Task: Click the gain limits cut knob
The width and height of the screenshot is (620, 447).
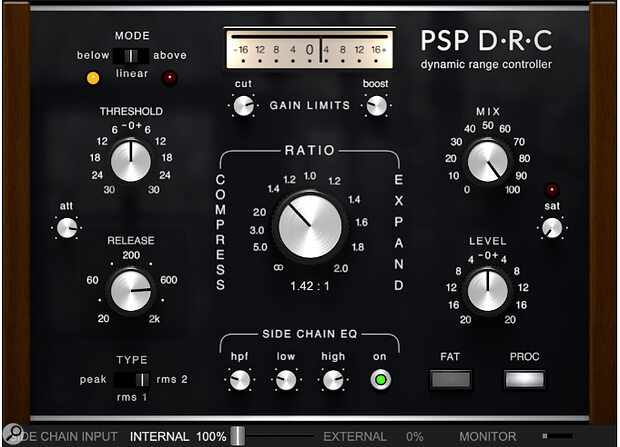Action: click(243, 105)
